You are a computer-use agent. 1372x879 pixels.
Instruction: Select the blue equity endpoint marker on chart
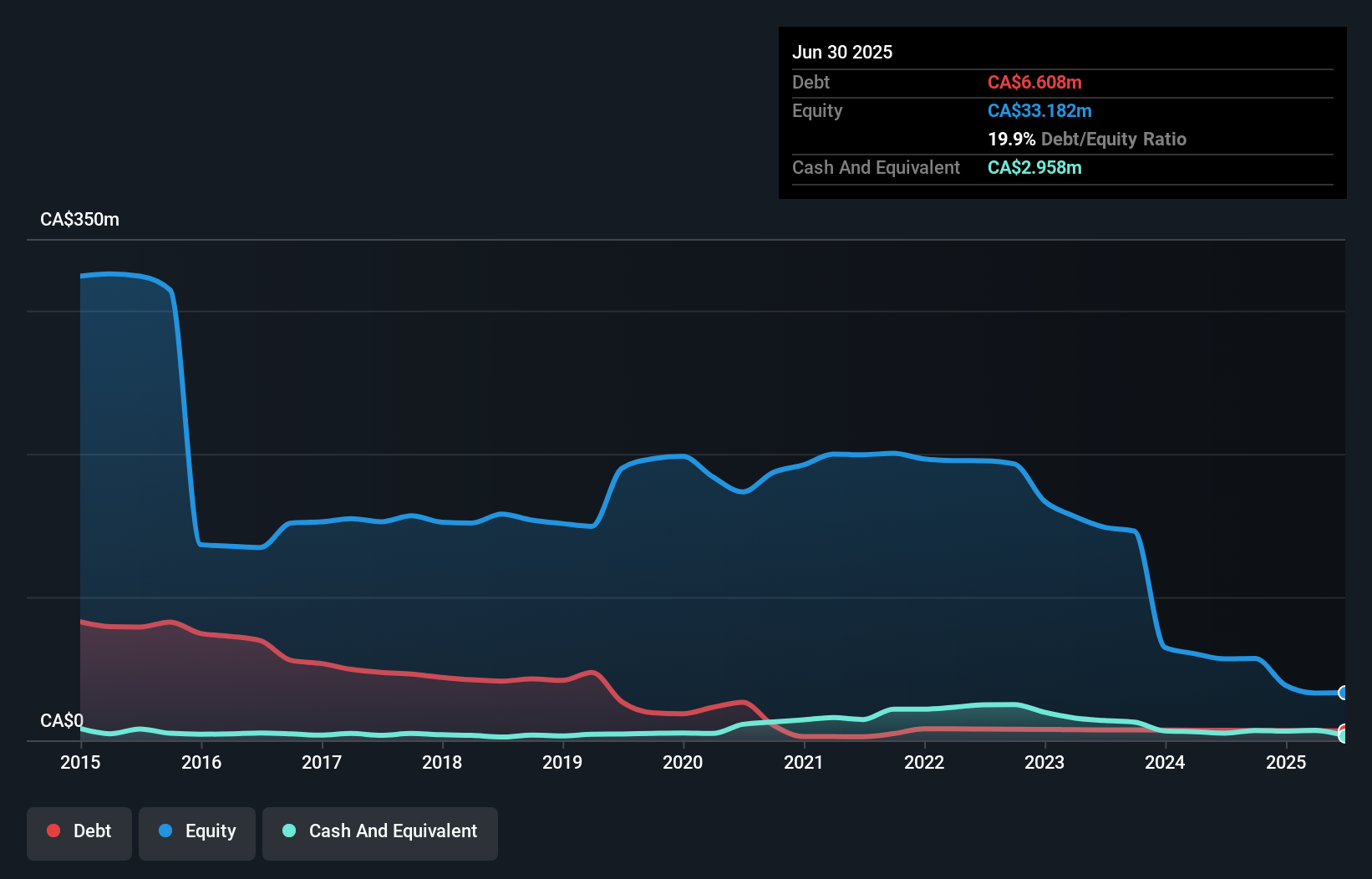click(x=1343, y=694)
